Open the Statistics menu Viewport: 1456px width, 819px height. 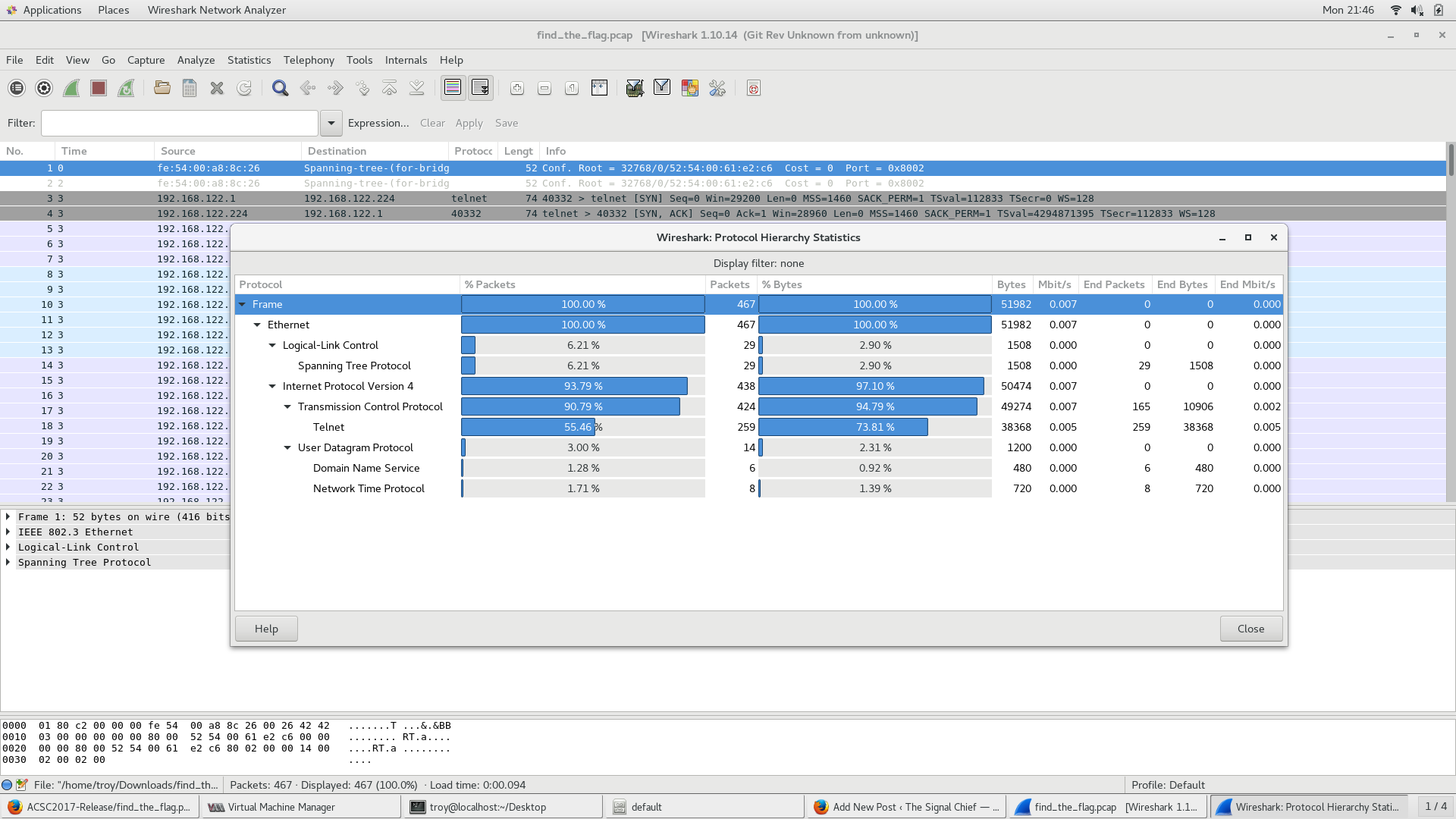tap(249, 60)
